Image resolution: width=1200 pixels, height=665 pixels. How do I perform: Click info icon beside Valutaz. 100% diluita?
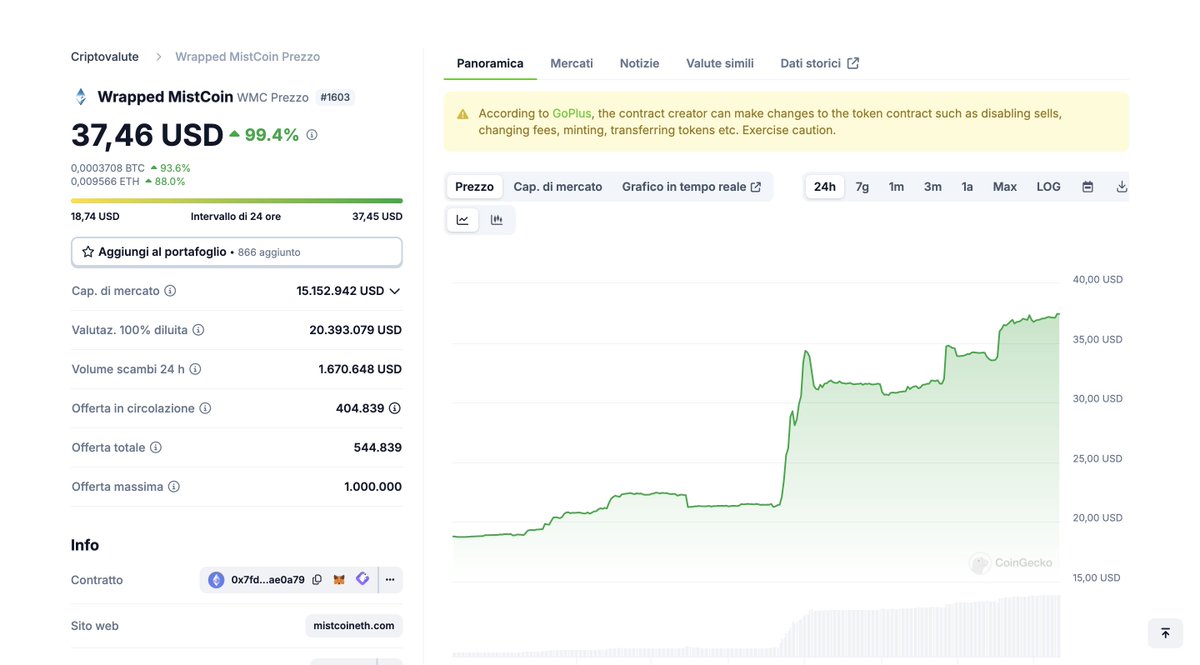(198, 330)
